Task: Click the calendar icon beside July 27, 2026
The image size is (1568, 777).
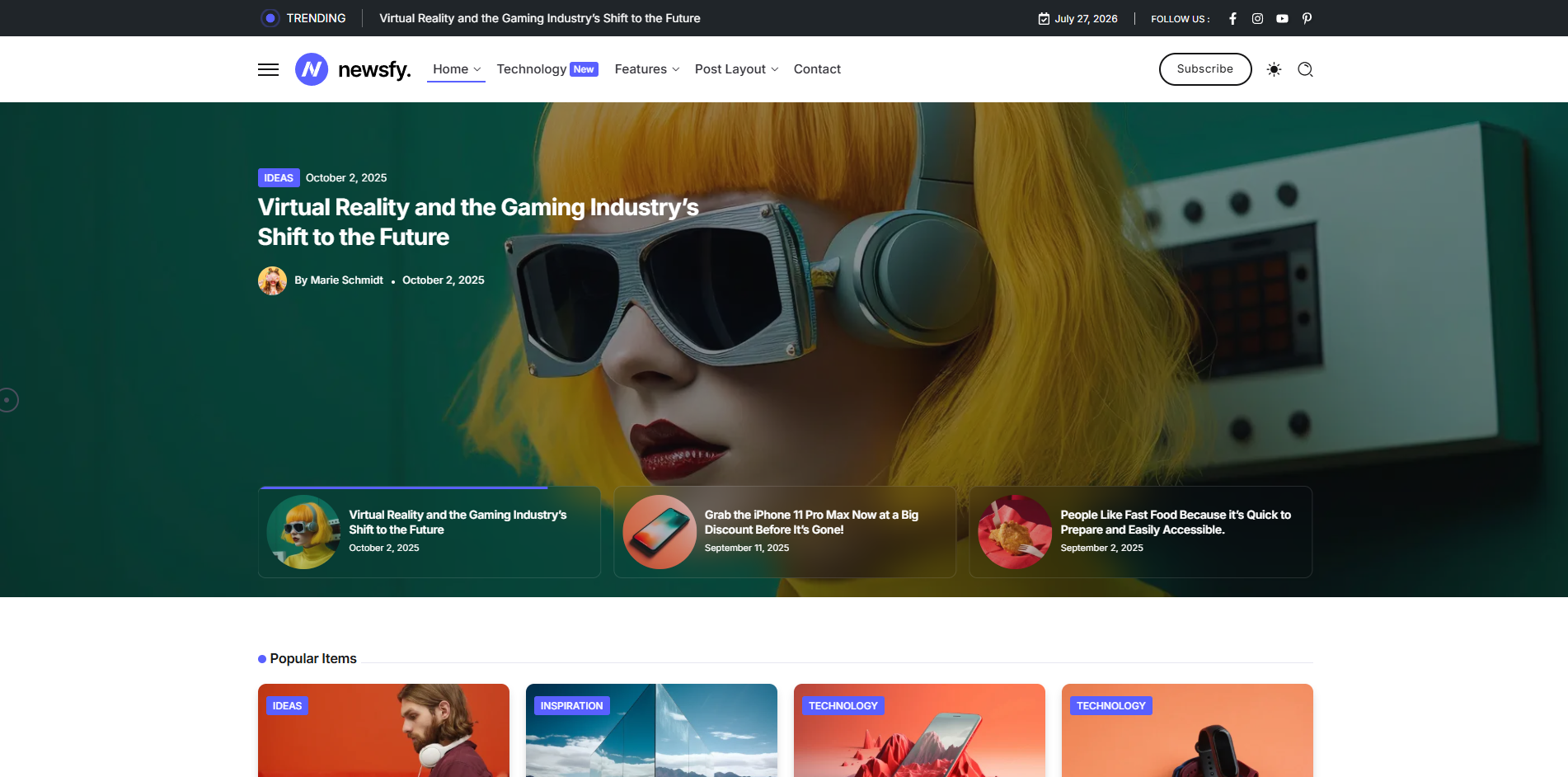Action: pyautogui.click(x=1044, y=18)
